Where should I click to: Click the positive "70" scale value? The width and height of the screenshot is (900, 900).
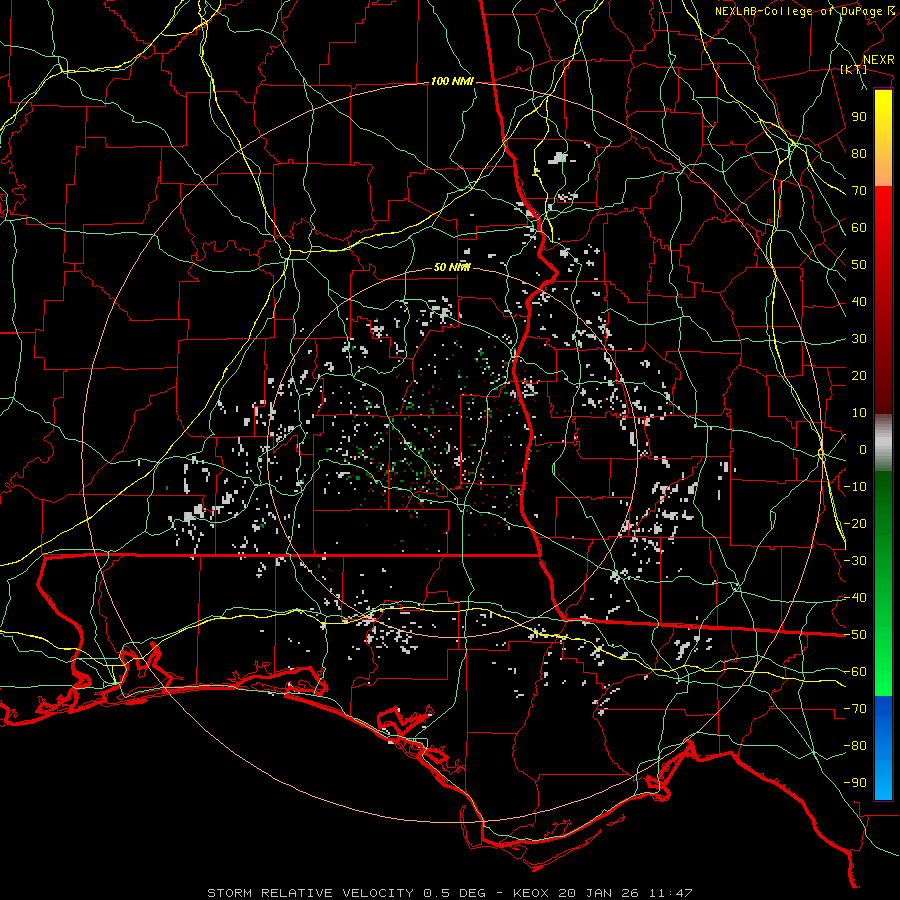click(859, 191)
